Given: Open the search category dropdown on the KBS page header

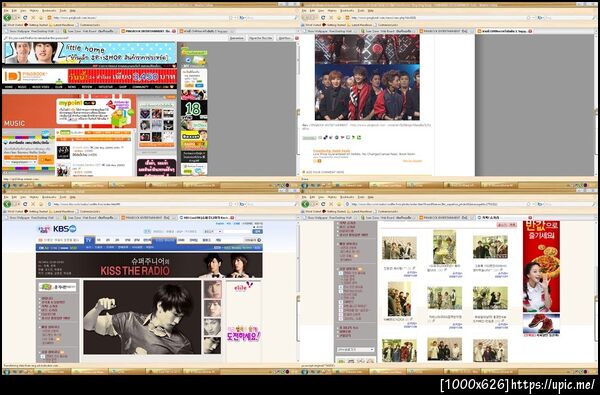Looking at the screenshot, I should pyautogui.click(x=213, y=231).
